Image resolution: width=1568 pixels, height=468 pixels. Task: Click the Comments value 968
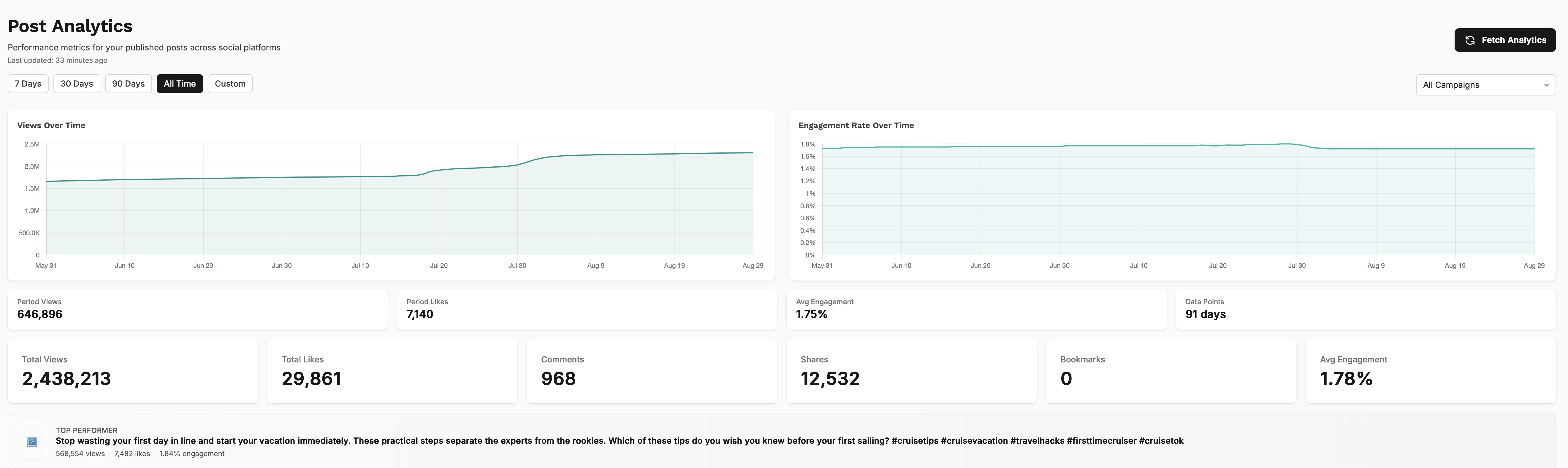click(x=558, y=379)
